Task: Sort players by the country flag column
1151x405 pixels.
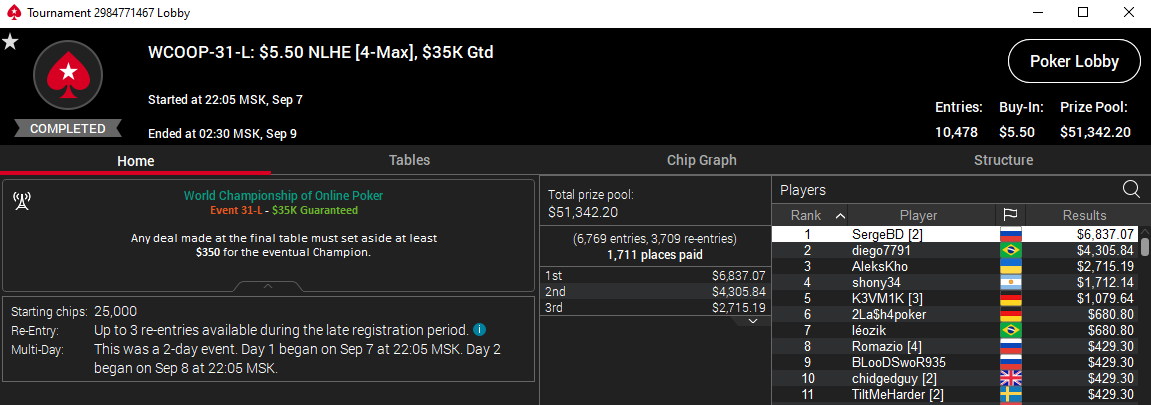Action: [x=1010, y=215]
